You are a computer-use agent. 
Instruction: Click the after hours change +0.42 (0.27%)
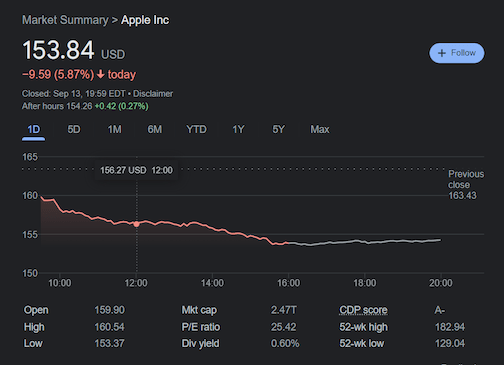click(x=121, y=106)
